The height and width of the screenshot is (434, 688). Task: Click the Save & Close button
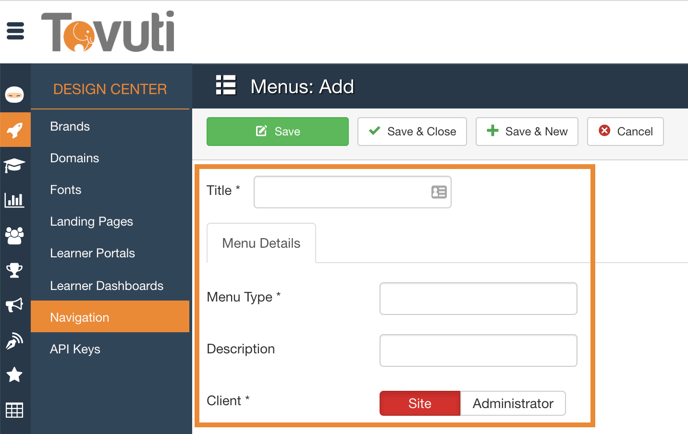coord(412,131)
